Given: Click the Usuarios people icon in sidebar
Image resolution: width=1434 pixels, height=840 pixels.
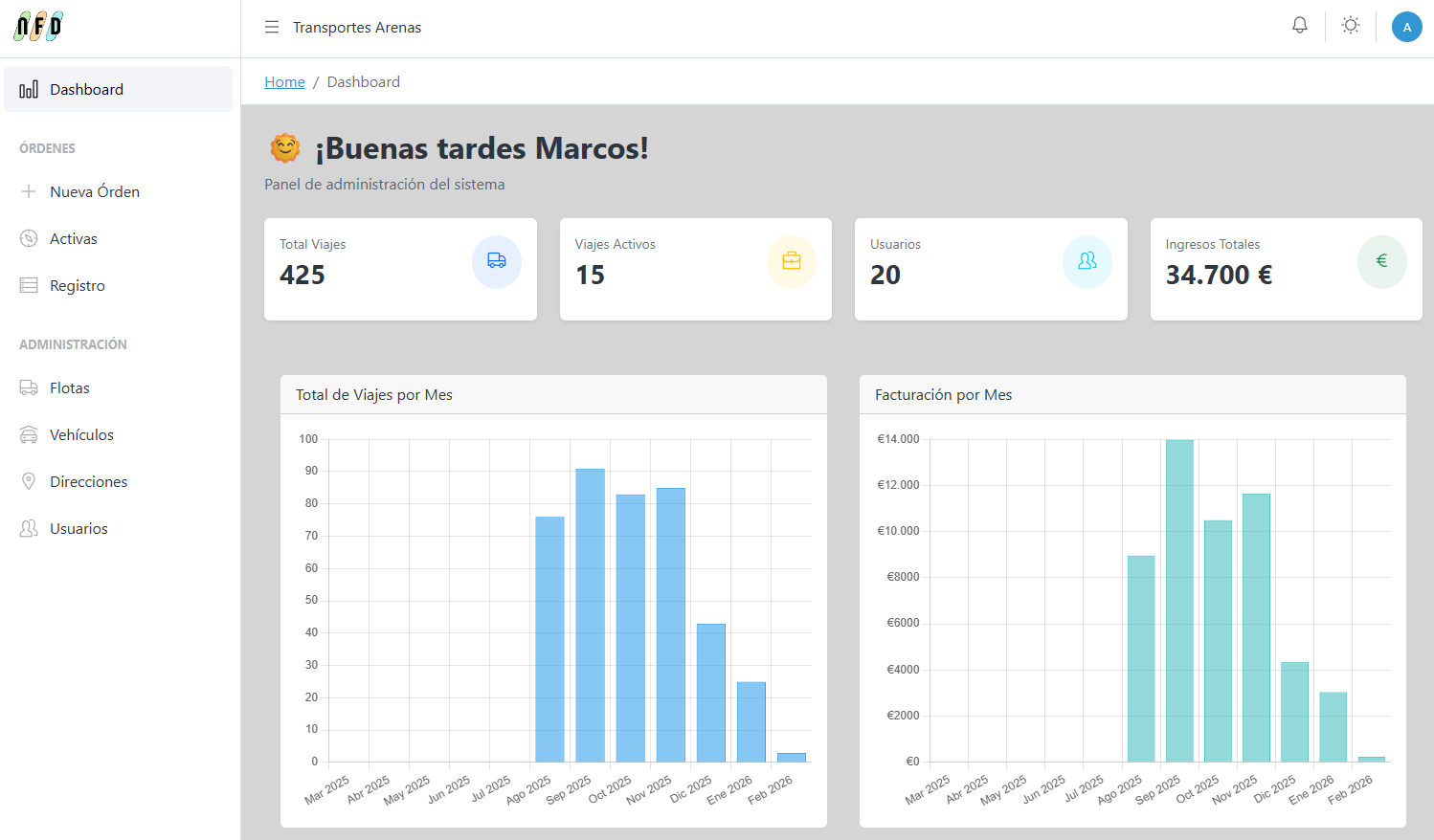Looking at the screenshot, I should coord(29,528).
